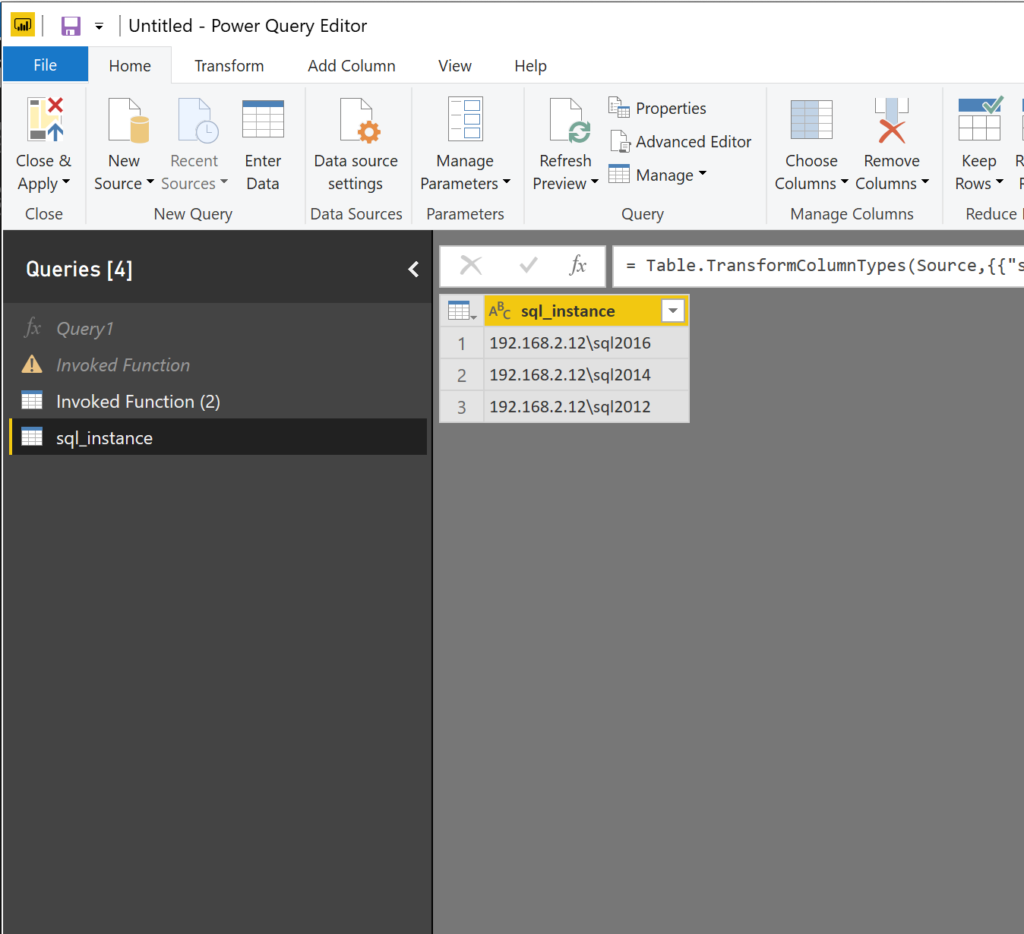Open Enter Data to create a table
The height and width of the screenshot is (934, 1024).
263,143
